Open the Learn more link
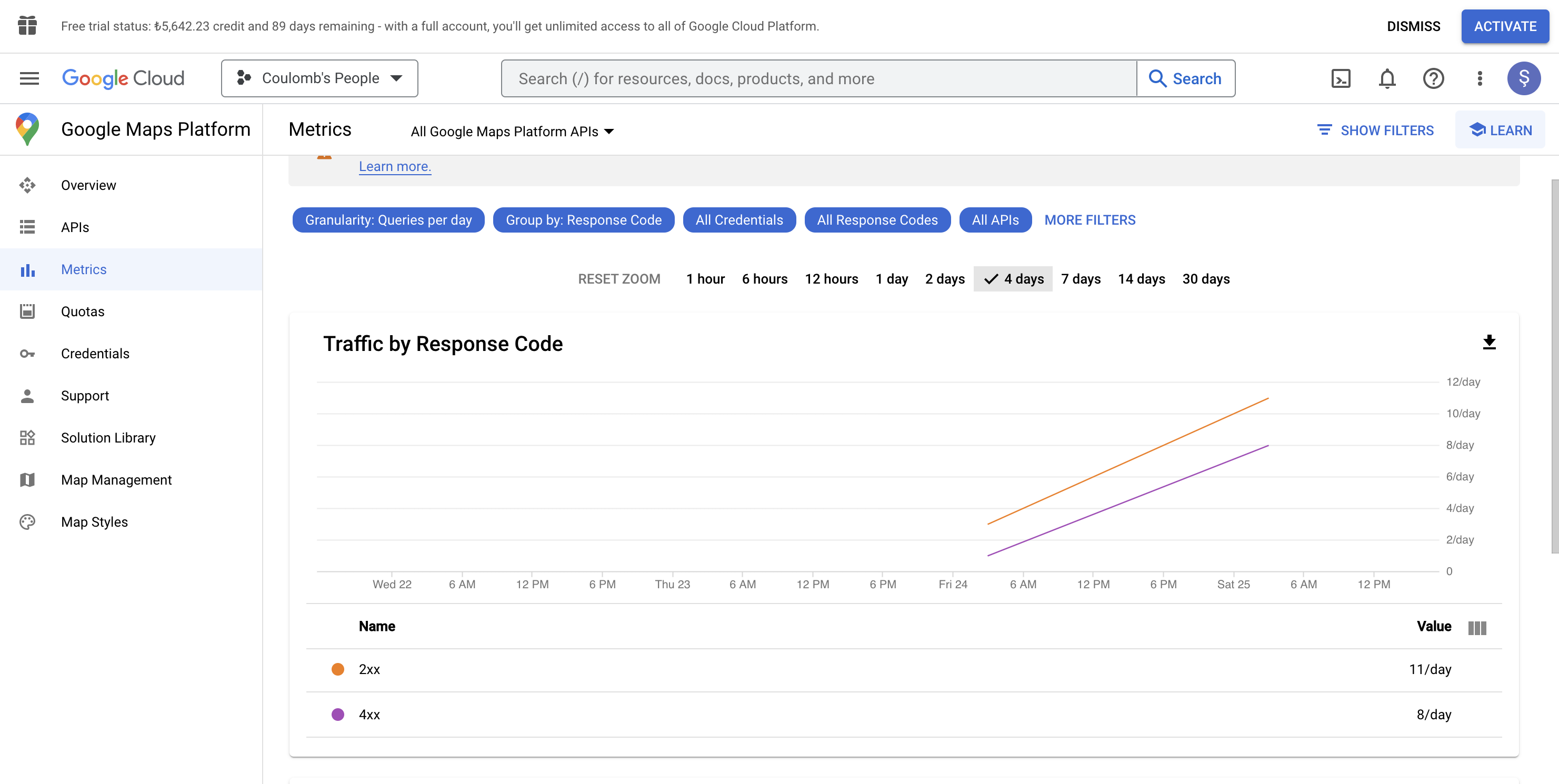The width and height of the screenshot is (1559, 784). point(395,166)
